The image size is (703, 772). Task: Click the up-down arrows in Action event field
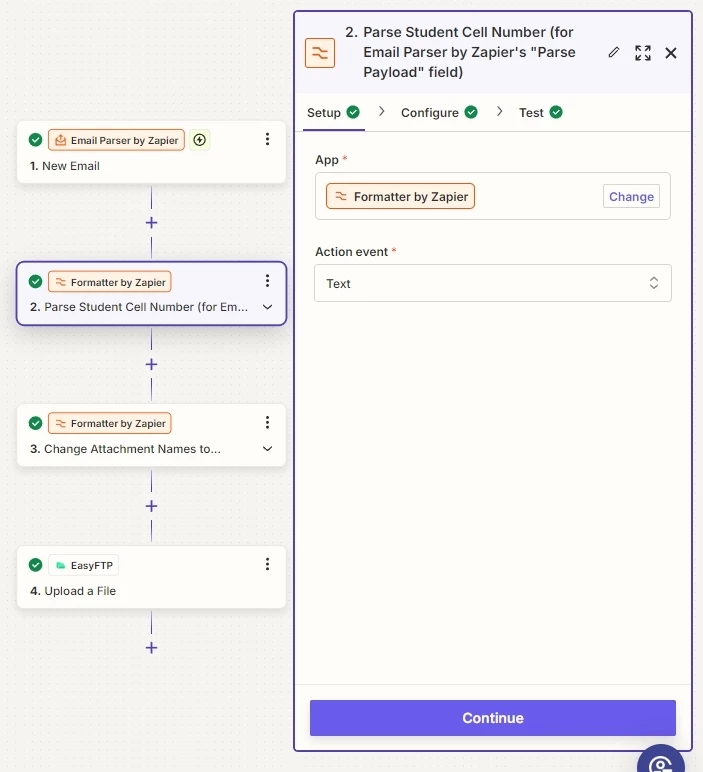[654, 283]
